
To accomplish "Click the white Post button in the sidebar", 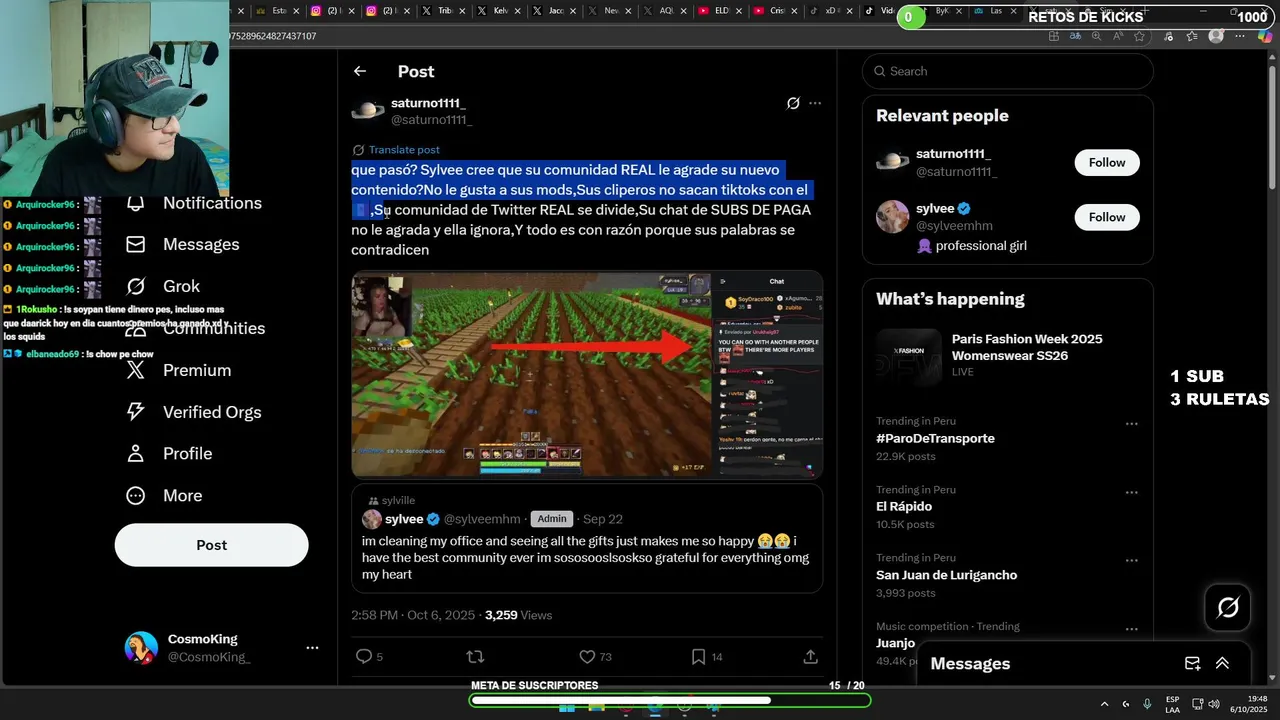I will pos(212,545).
